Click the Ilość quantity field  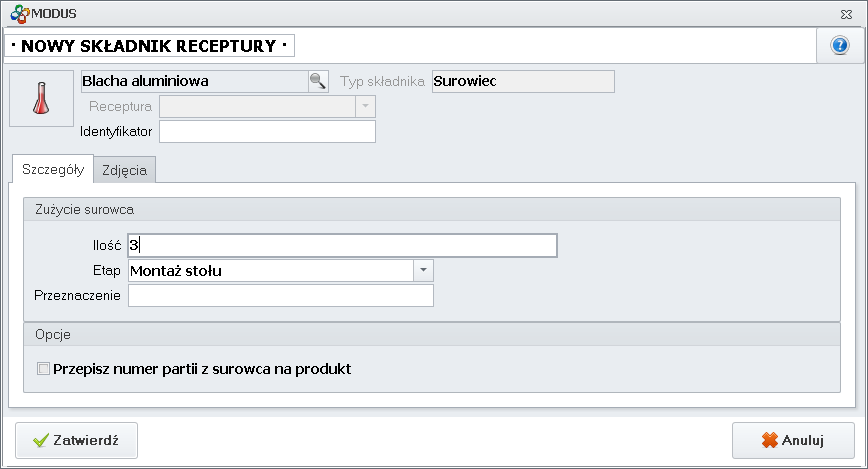coord(340,245)
